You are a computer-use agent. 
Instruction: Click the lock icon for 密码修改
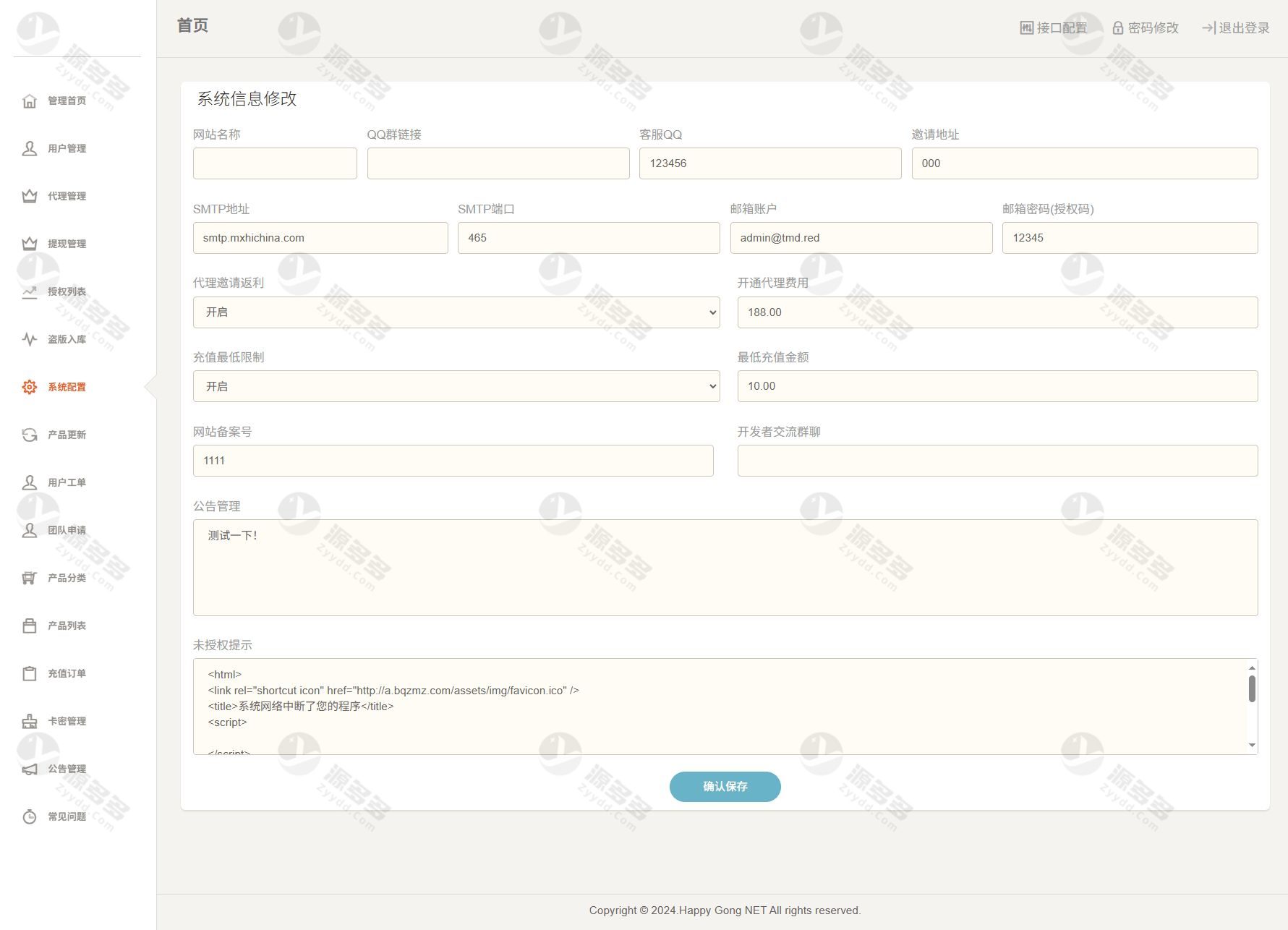point(1117,27)
